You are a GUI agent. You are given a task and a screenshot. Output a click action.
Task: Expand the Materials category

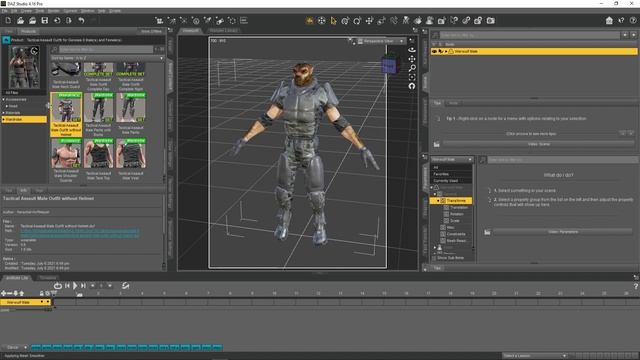[x=4, y=113]
